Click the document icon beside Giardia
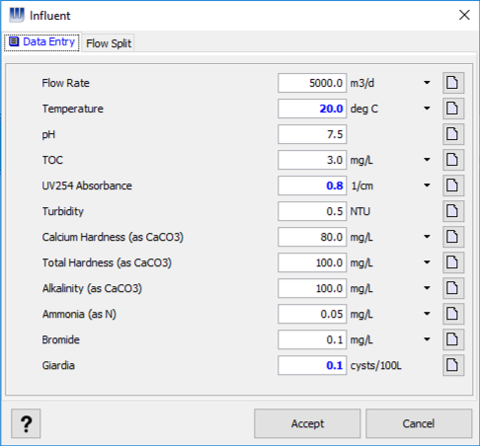 pos(453,365)
